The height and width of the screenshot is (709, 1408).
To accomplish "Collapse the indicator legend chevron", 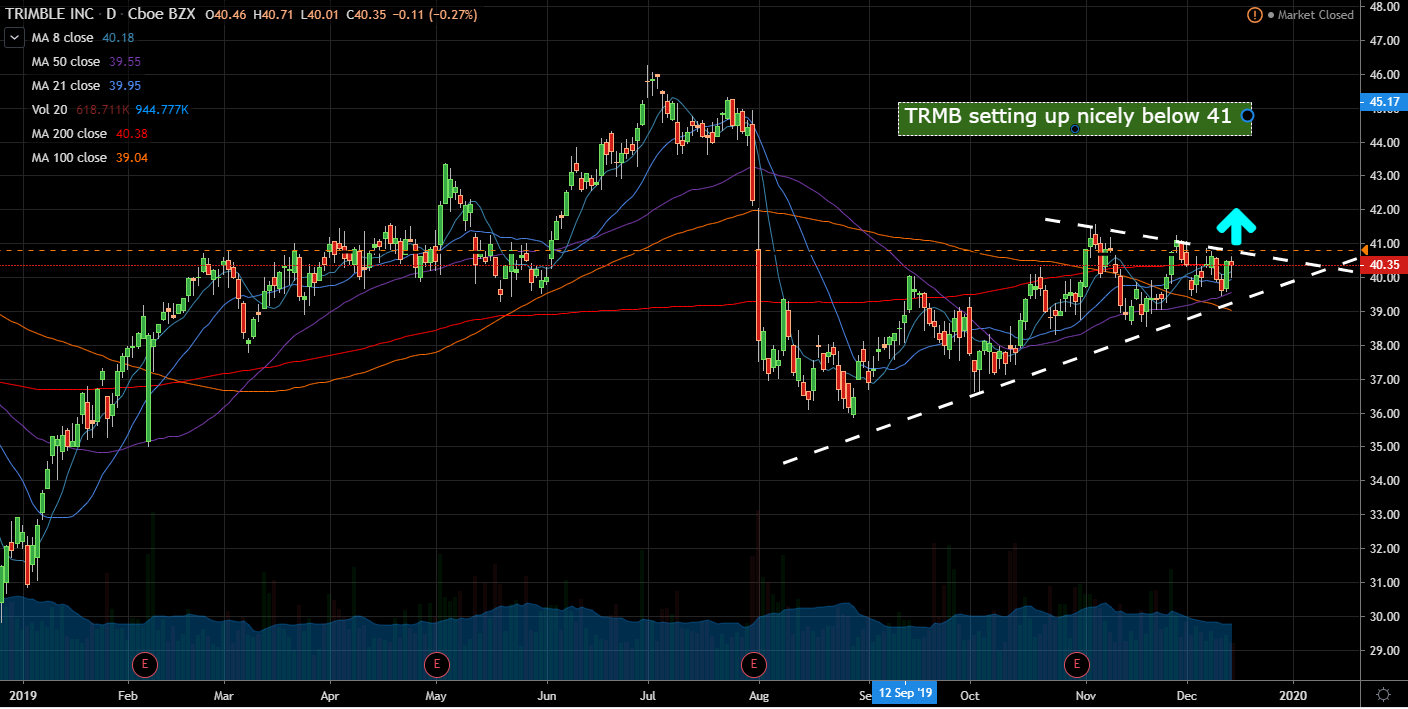I will pyautogui.click(x=16, y=38).
